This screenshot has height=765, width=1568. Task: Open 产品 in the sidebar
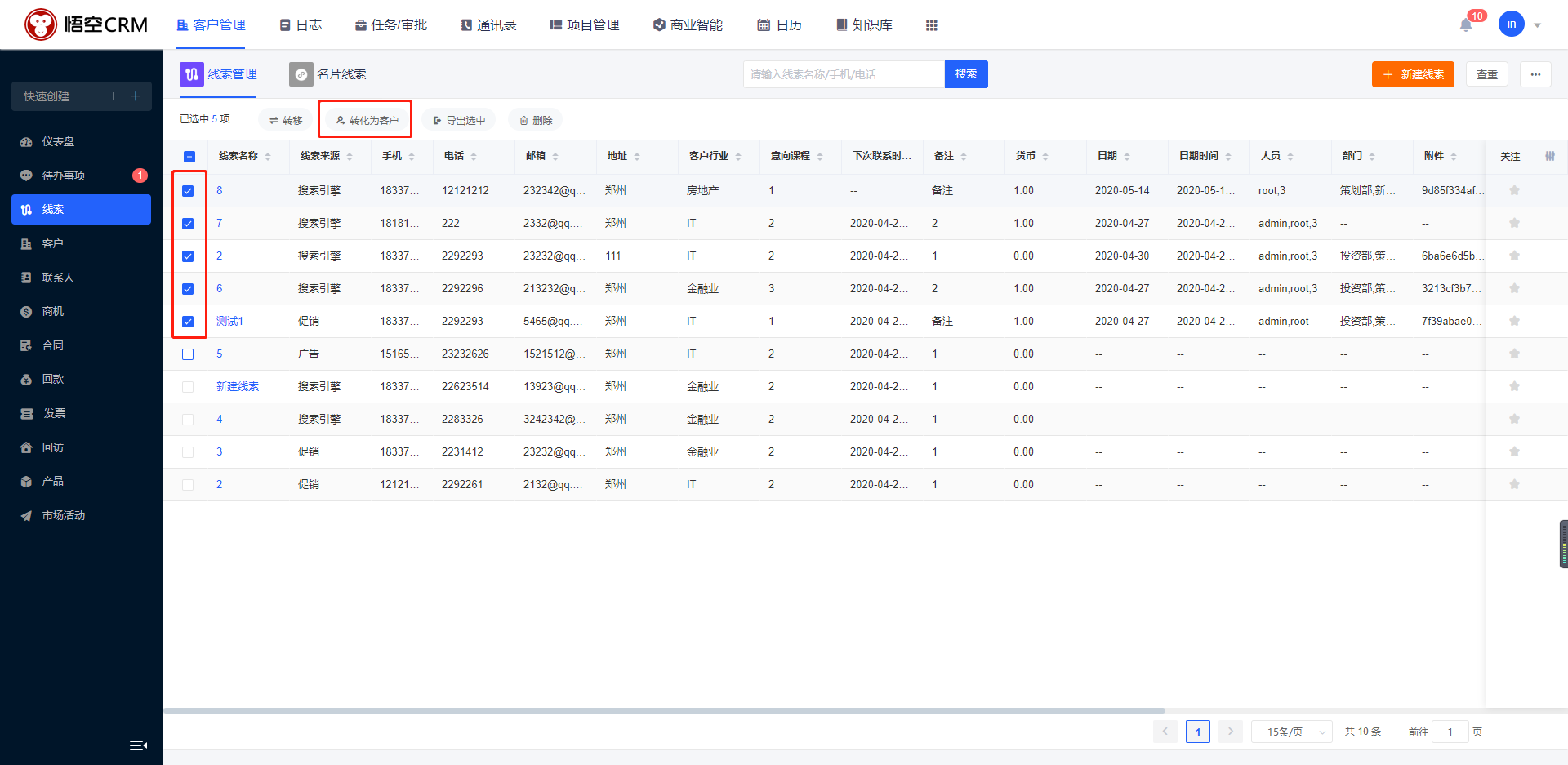(x=82, y=481)
